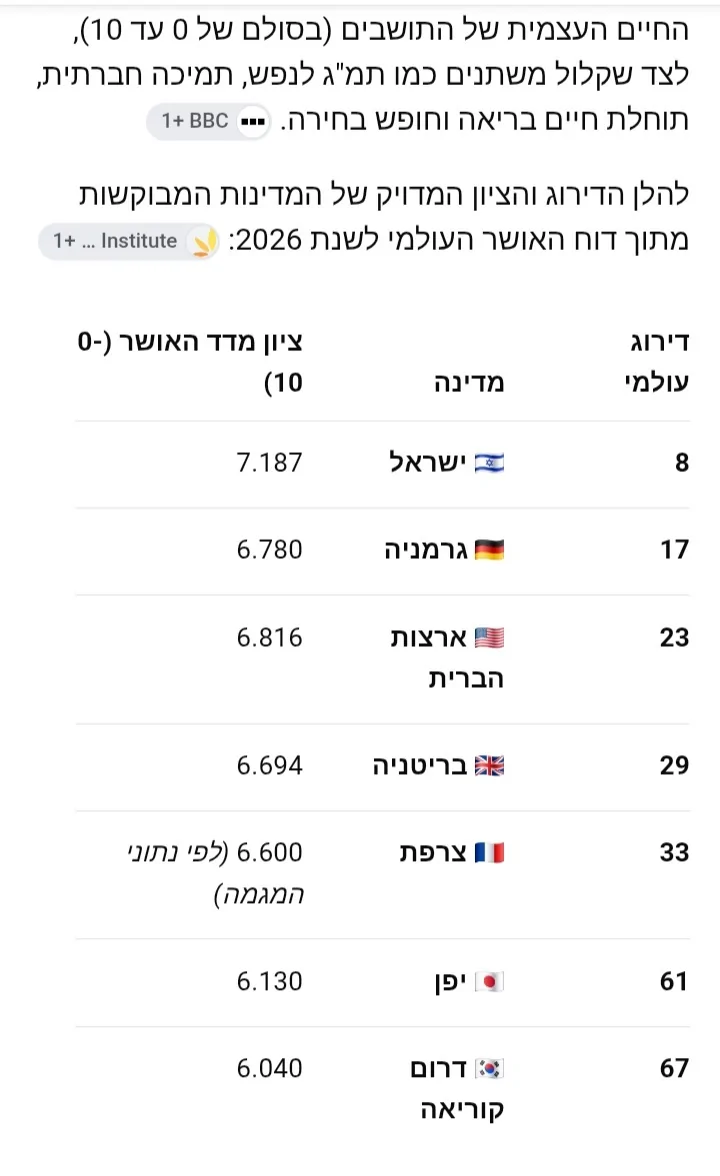The image size is (720, 1176).
Task: Click the yellow leaf icon in Institute chip
Action: [202, 242]
